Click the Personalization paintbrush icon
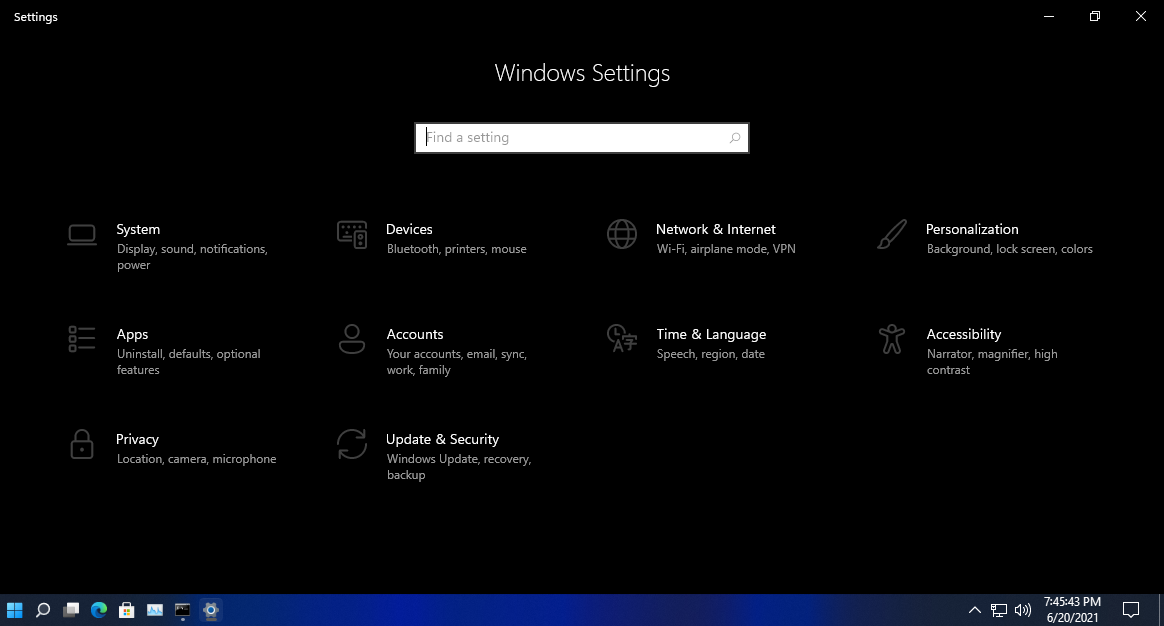The image size is (1164, 626). pos(892,234)
